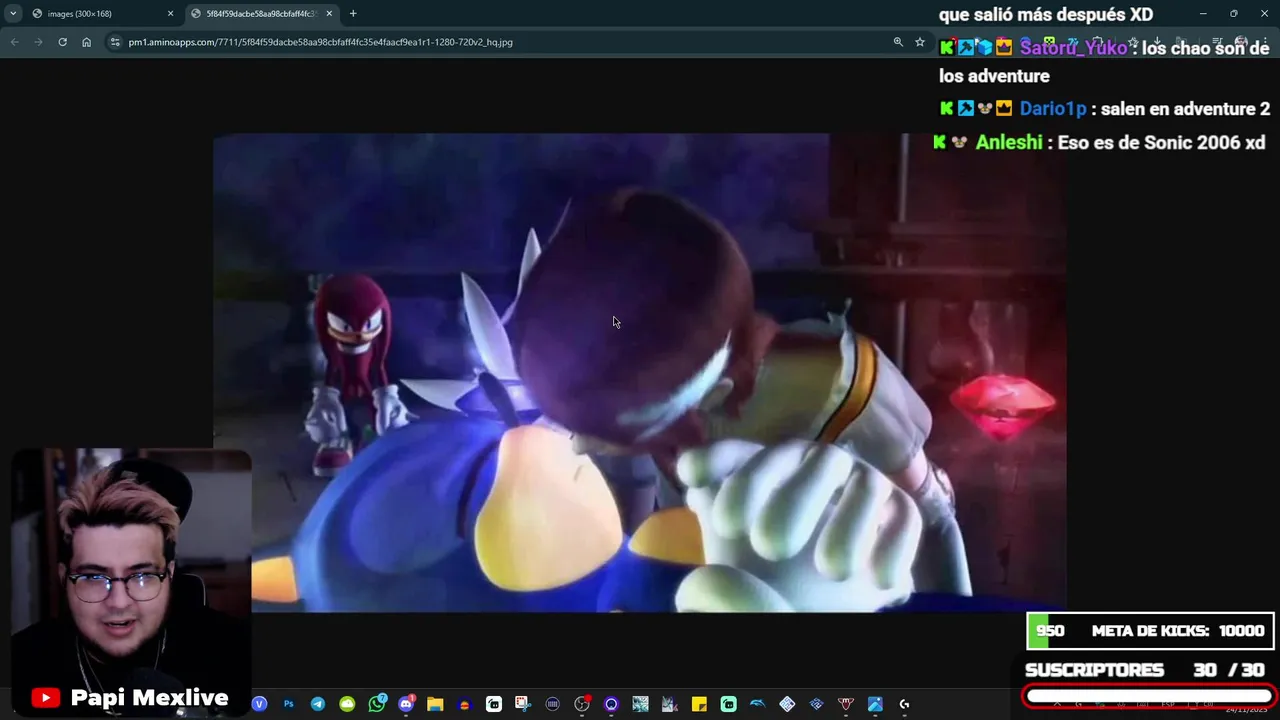The width and height of the screenshot is (1280, 720).
Task: Click the Dario1p chat username
Action: tap(1053, 109)
